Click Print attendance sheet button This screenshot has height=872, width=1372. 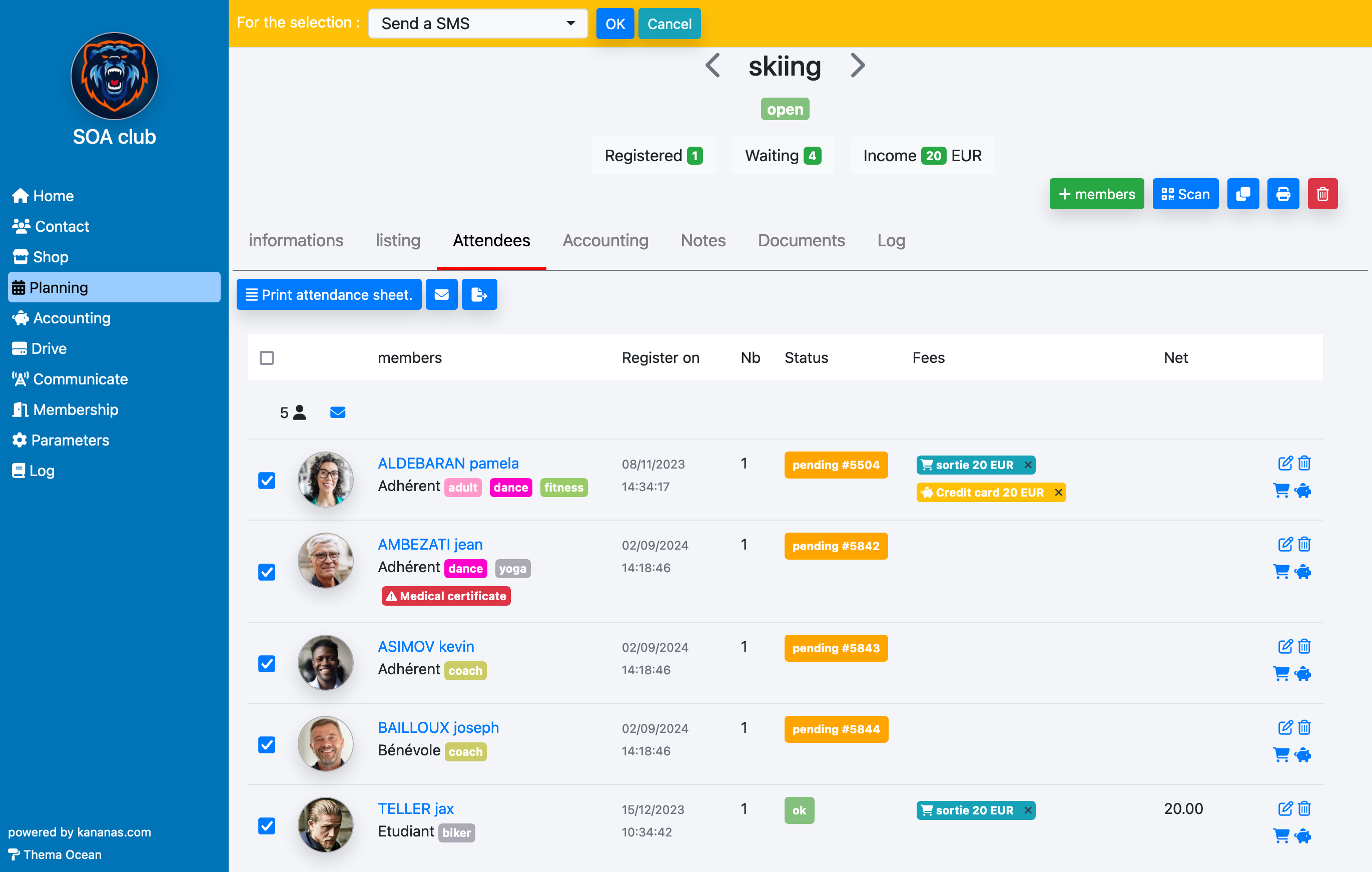point(329,295)
